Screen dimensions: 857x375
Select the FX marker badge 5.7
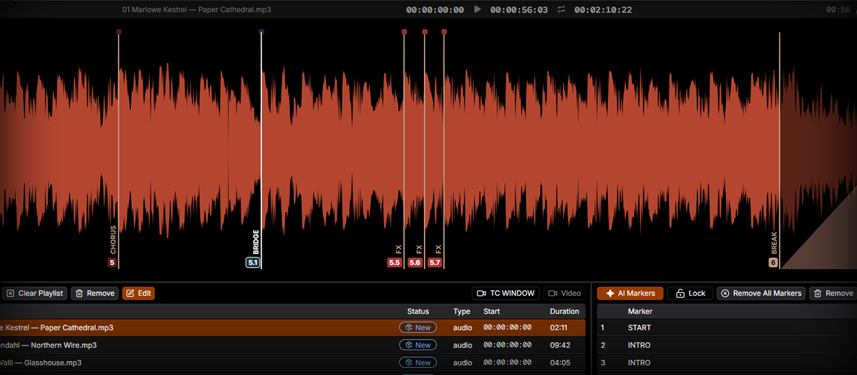[435, 263]
